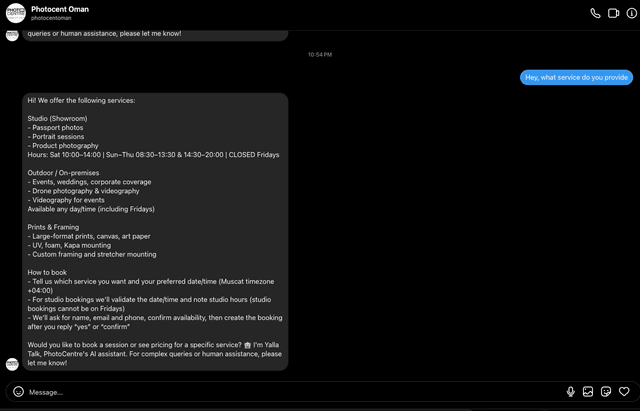
Task: Click the "Hi! We offer the following services" line
Action: point(81,100)
